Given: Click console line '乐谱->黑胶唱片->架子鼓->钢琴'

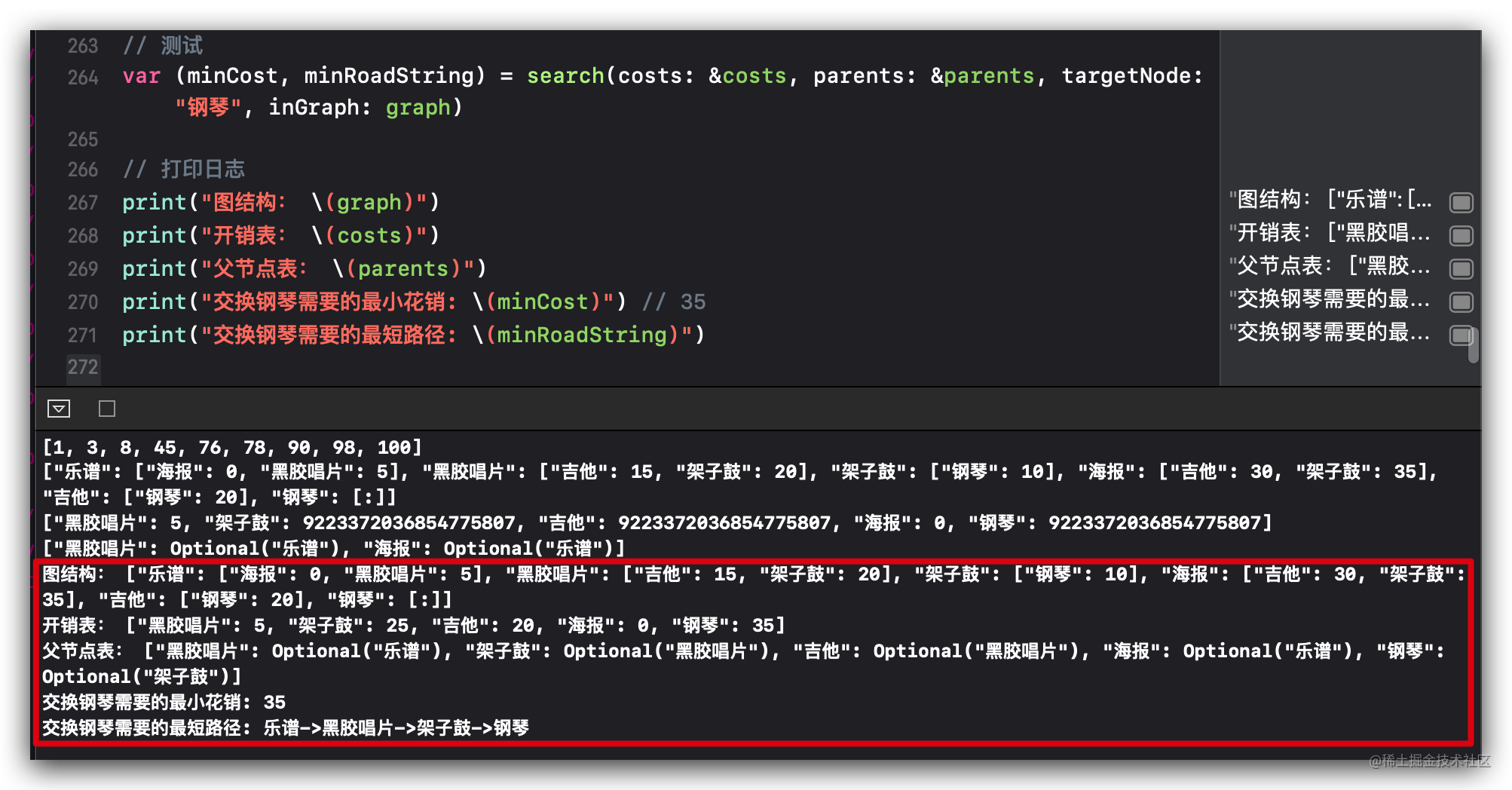Looking at the screenshot, I should (x=396, y=727).
